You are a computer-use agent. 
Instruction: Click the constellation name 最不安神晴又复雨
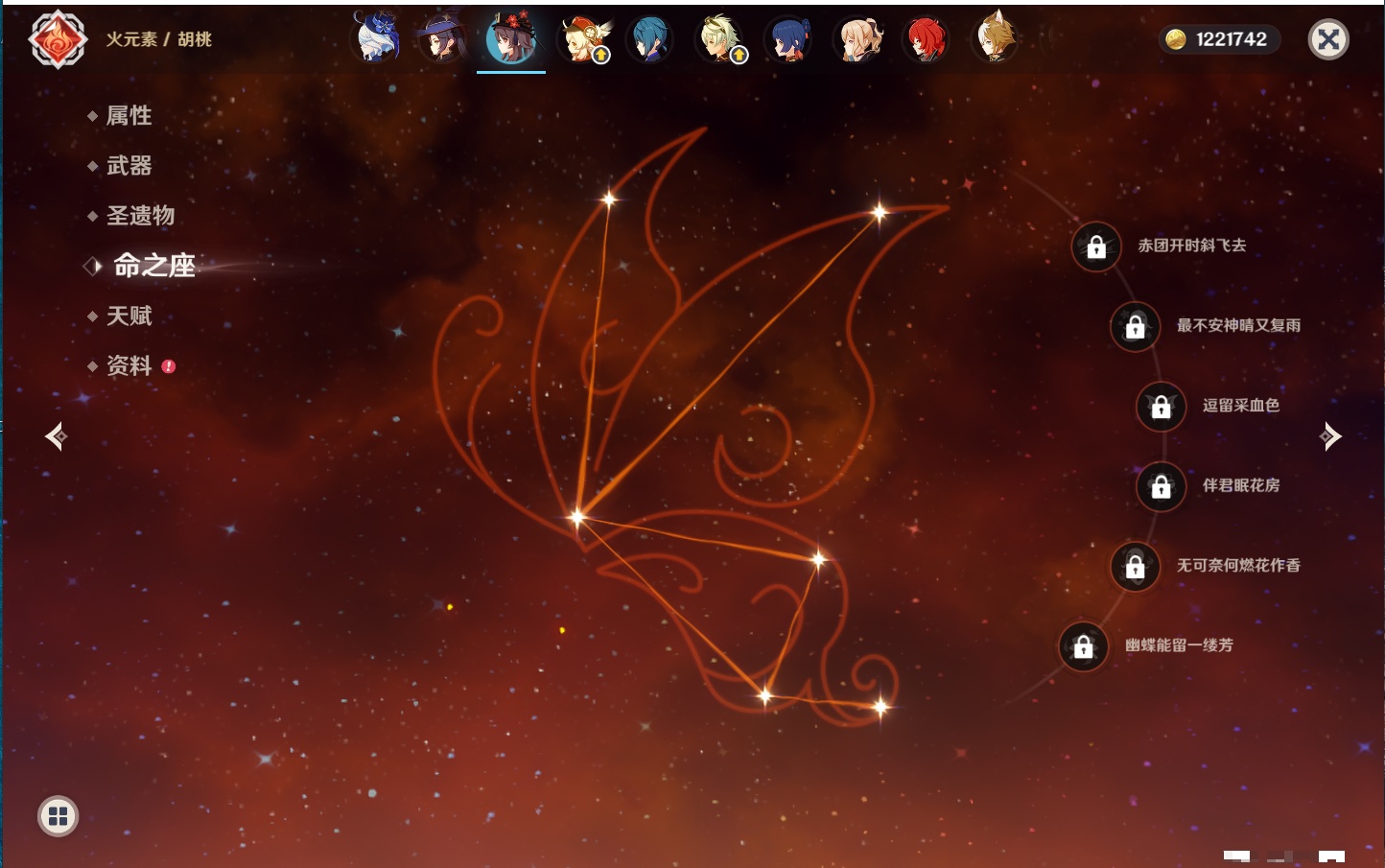click(1238, 325)
